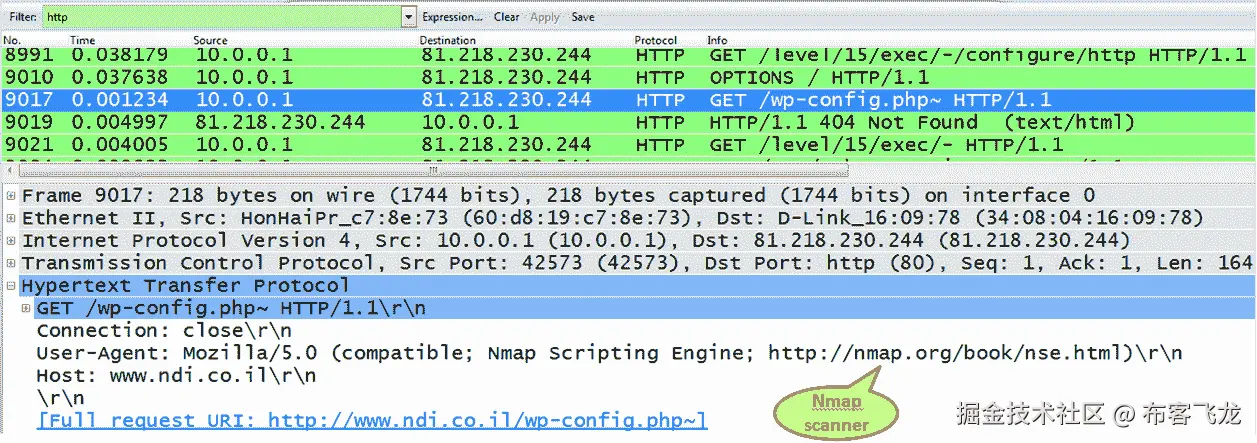Image resolution: width=1257 pixels, height=443 pixels.
Task: Select packet 8991 GET /level/15/exec/-/configure/http
Action: point(628,56)
